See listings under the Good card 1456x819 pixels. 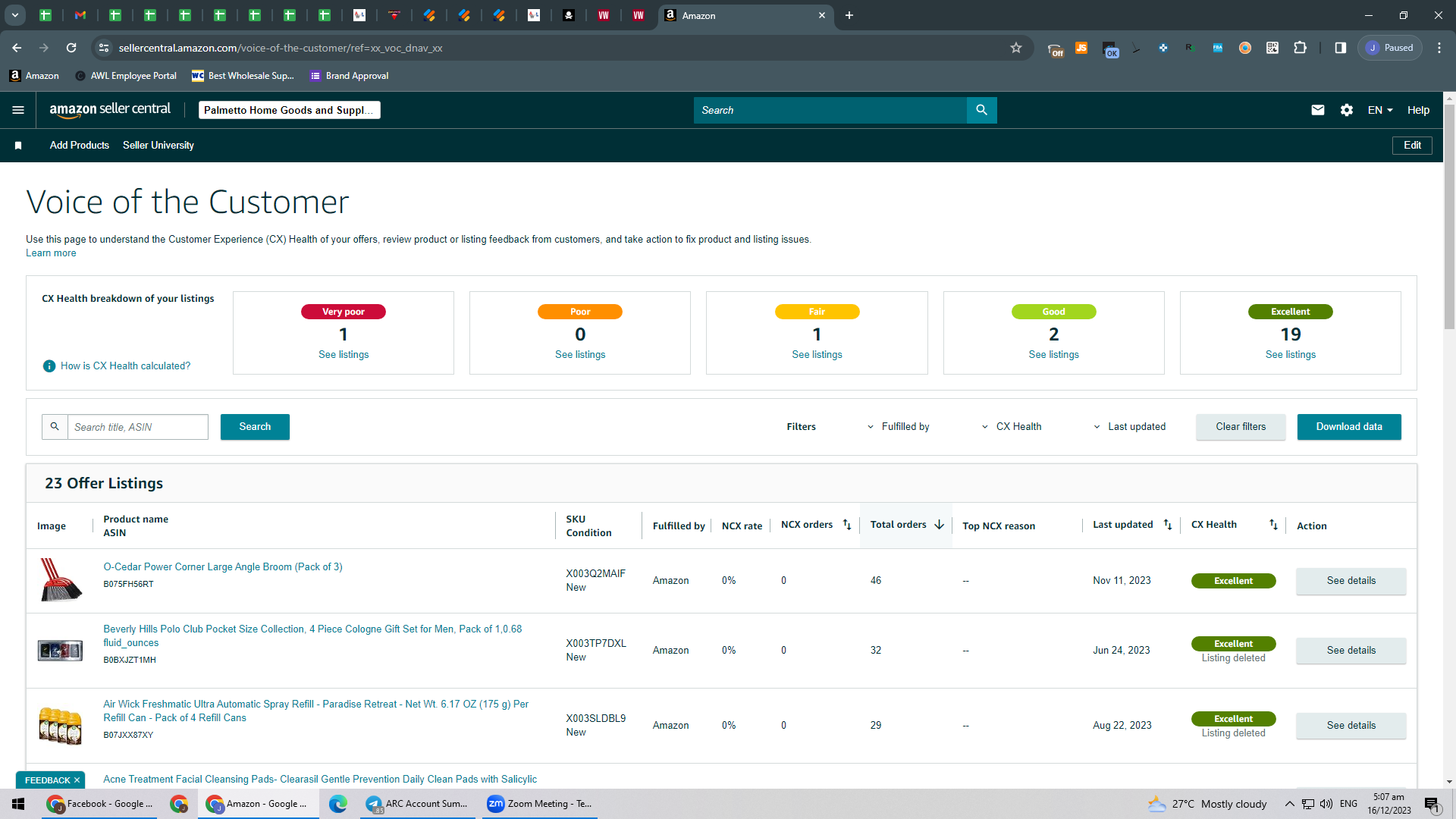pyautogui.click(x=1053, y=355)
